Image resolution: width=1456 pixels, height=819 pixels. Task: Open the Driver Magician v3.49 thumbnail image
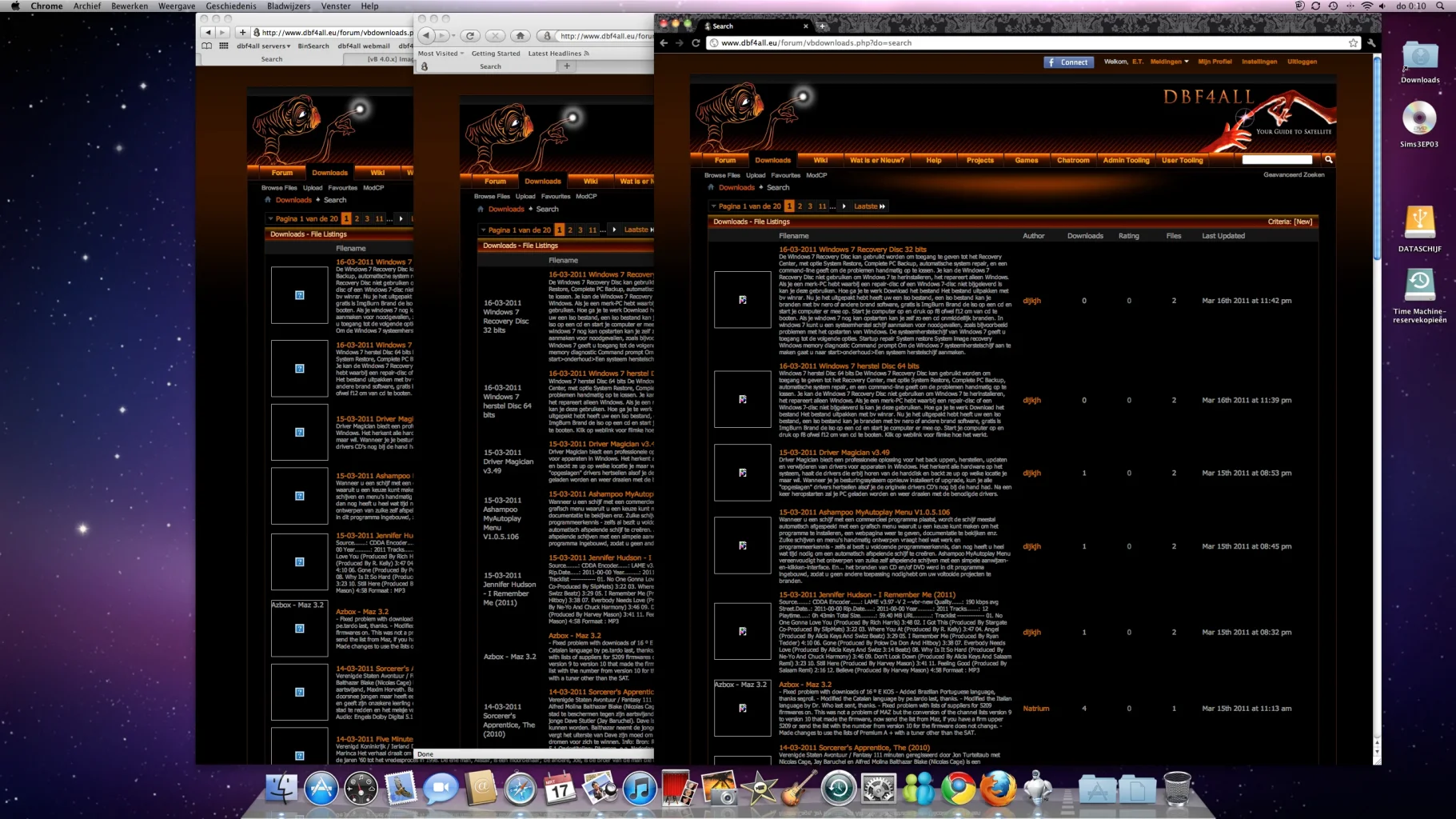[742, 473]
